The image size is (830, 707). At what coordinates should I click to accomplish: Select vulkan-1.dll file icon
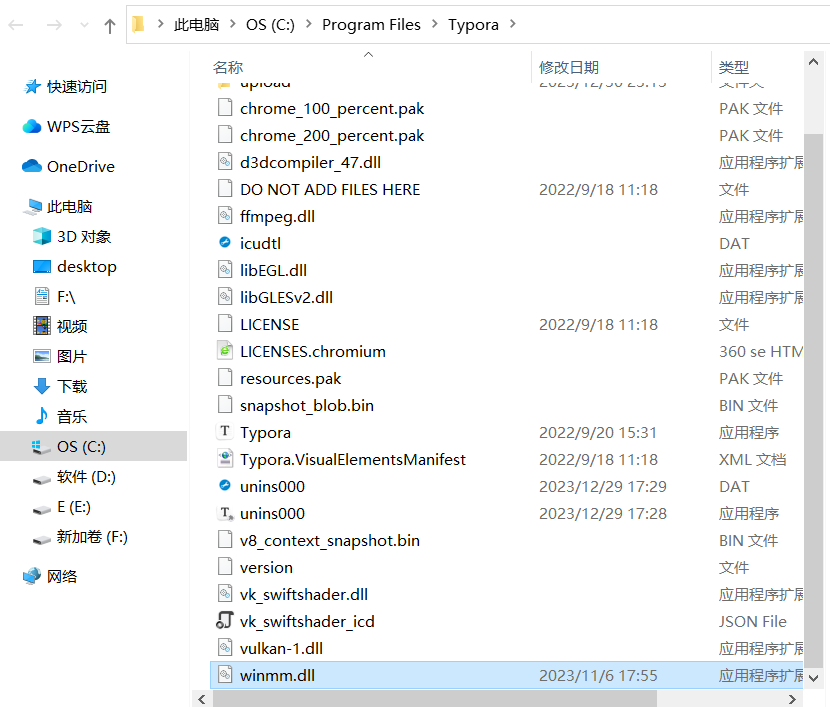tap(225, 647)
